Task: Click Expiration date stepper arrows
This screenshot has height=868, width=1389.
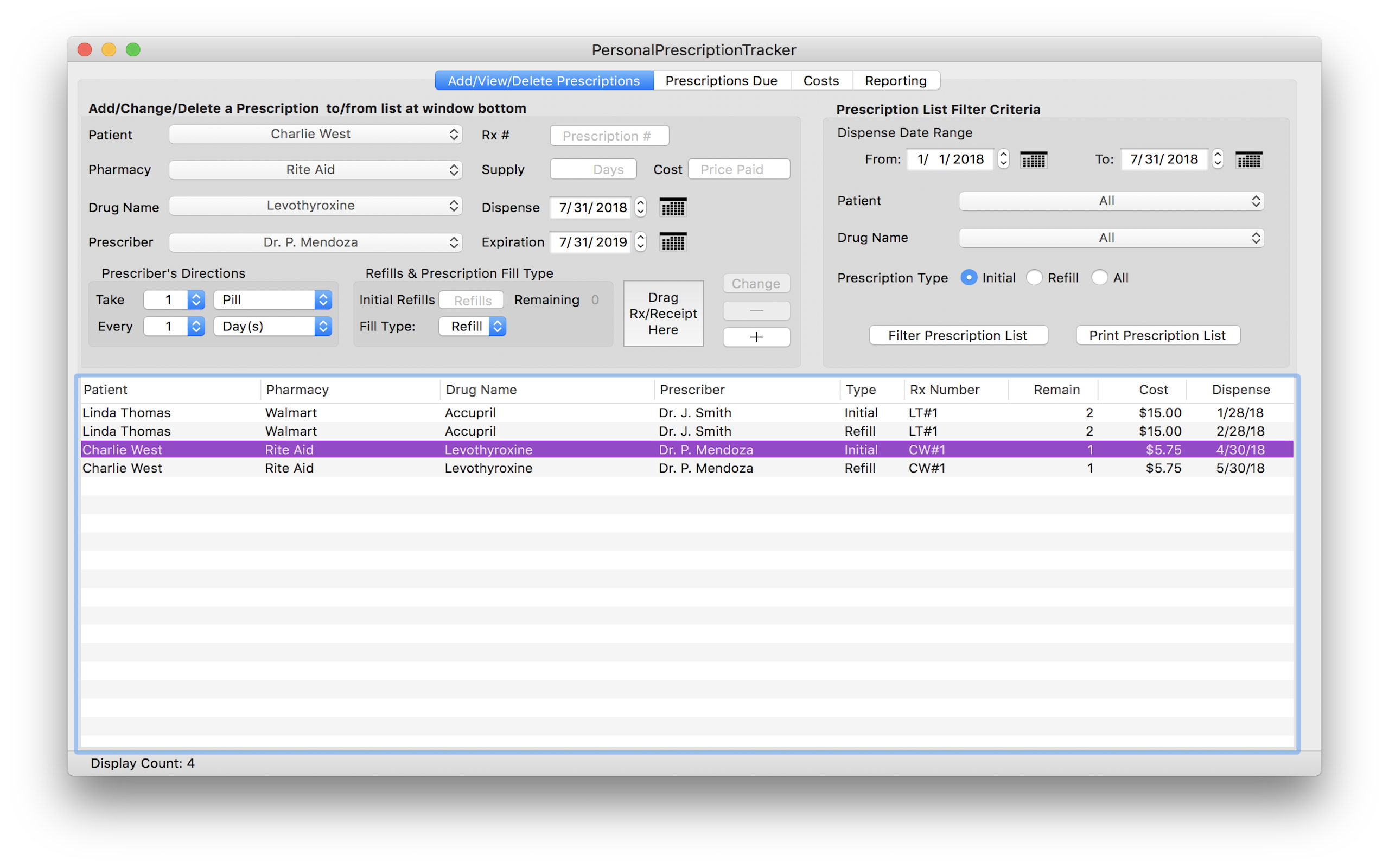Action: click(x=641, y=242)
